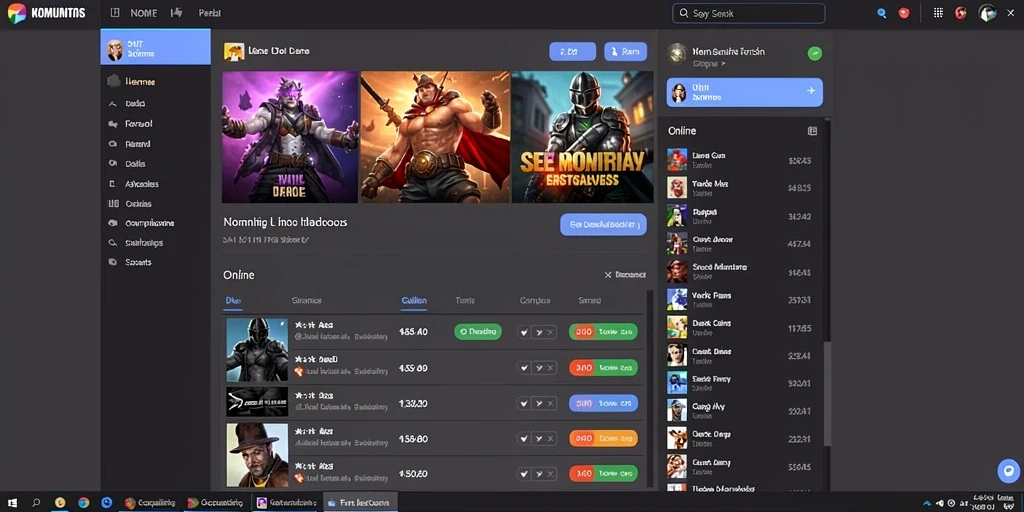The height and width of the screenshot is (512, 1024).
Task: Click the blue magnifier icon in top bar
Action: pos(882,13)
